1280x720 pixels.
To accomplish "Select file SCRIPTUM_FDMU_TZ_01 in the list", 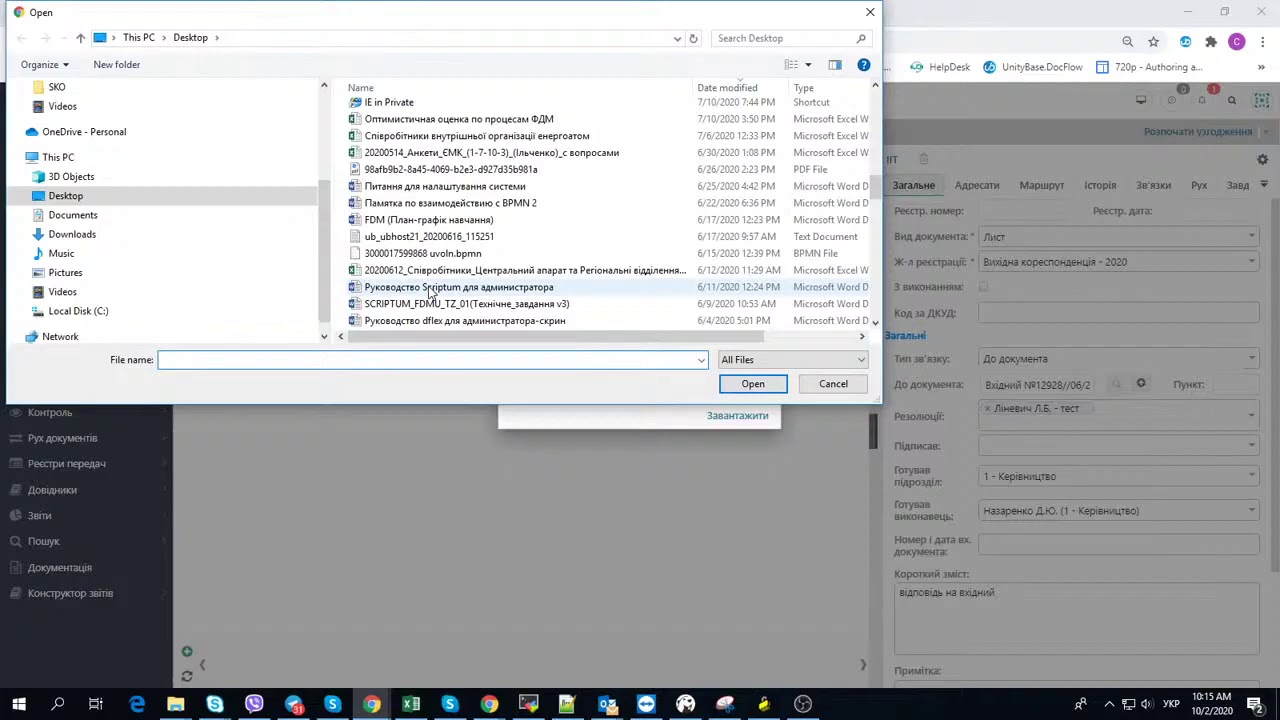I will 467,304.
